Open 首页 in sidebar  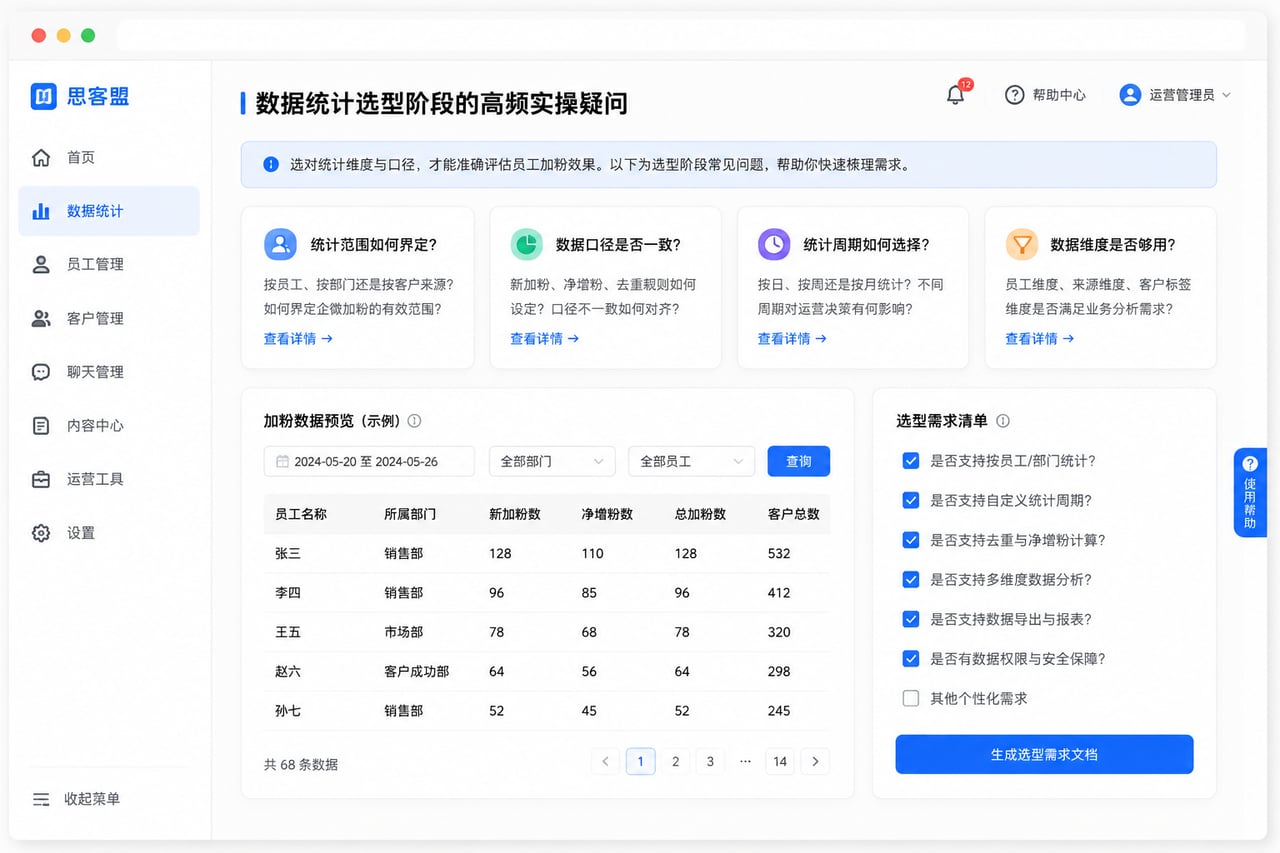tap(109, 158)
